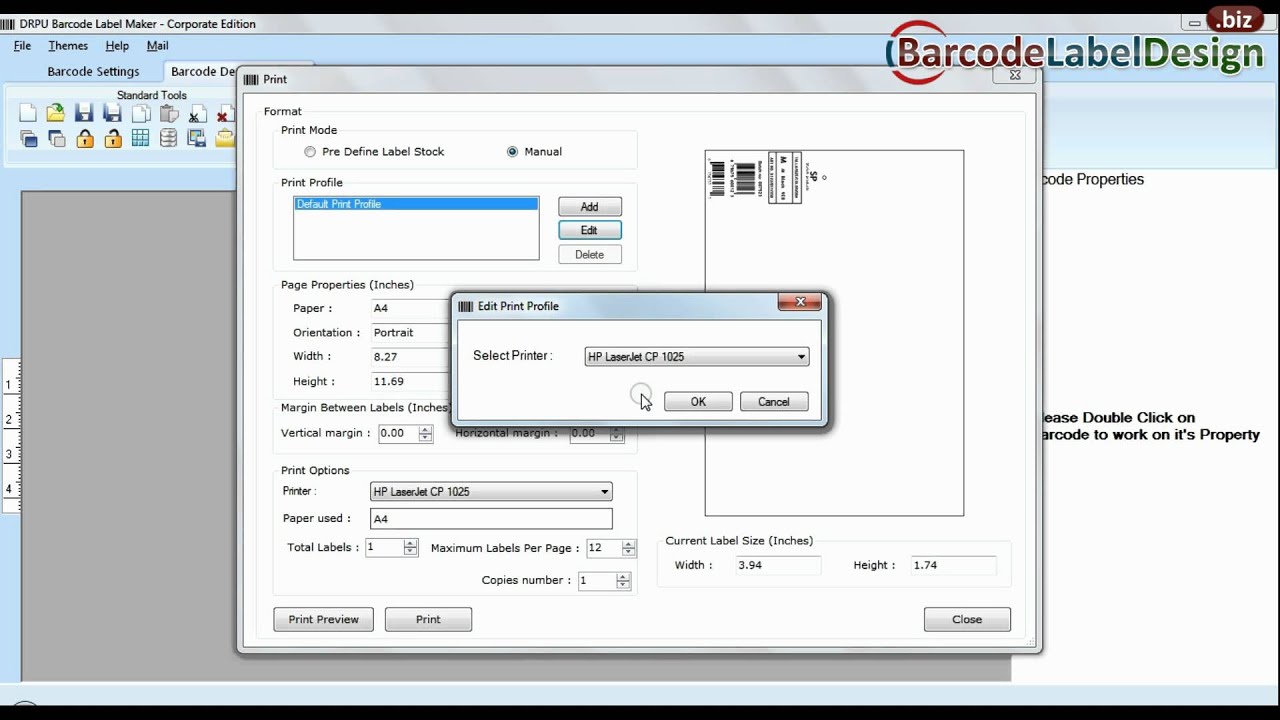Click Cancel in Edit Print Profile dialog
This screenshot has width=1280, height=720.
(773, 402)
